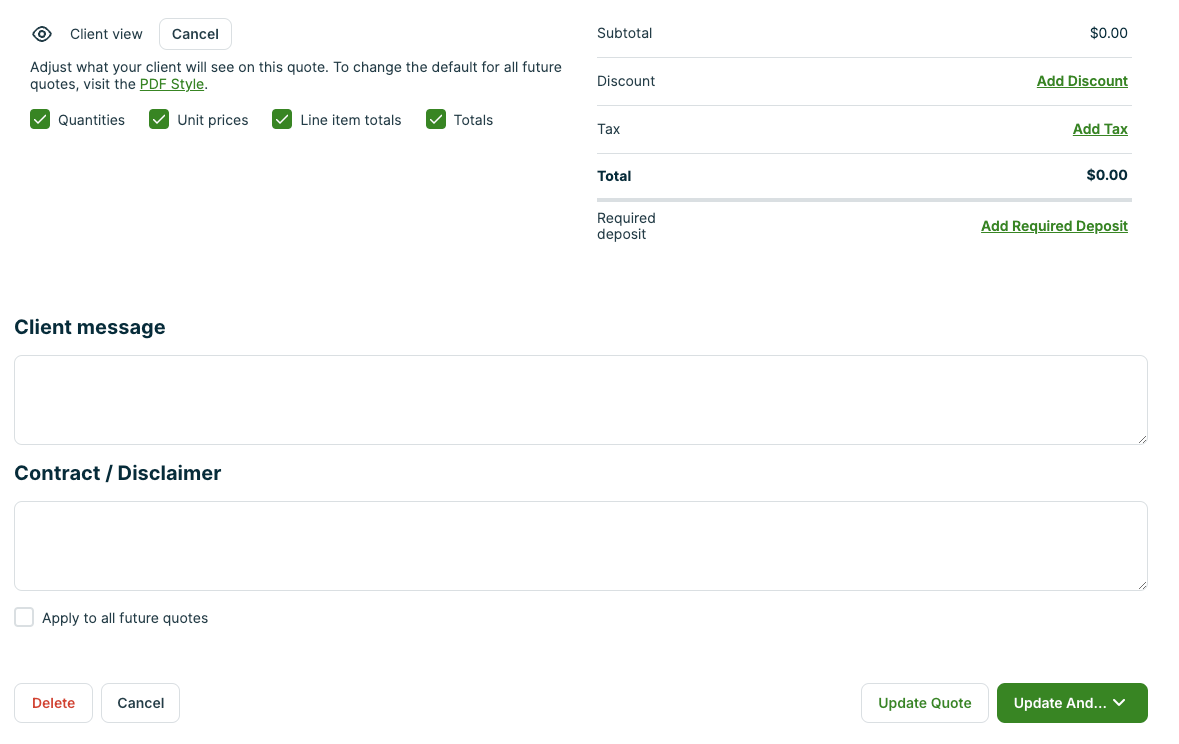Disable Line item totals checkbox
Viewport: 1179px width, 744px height.
282,120
